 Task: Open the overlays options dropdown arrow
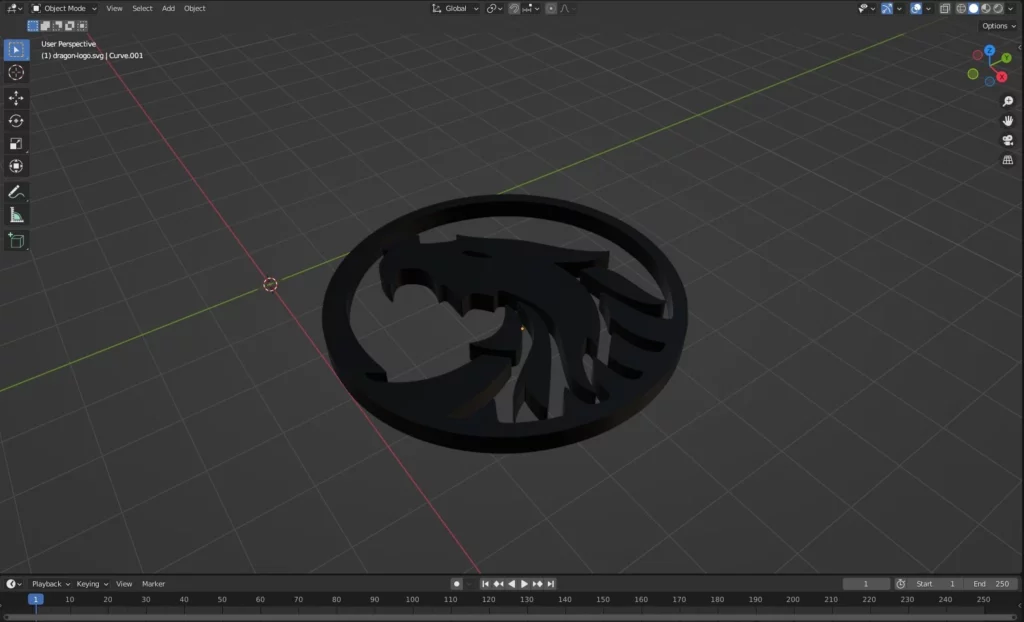pos(928,8)
